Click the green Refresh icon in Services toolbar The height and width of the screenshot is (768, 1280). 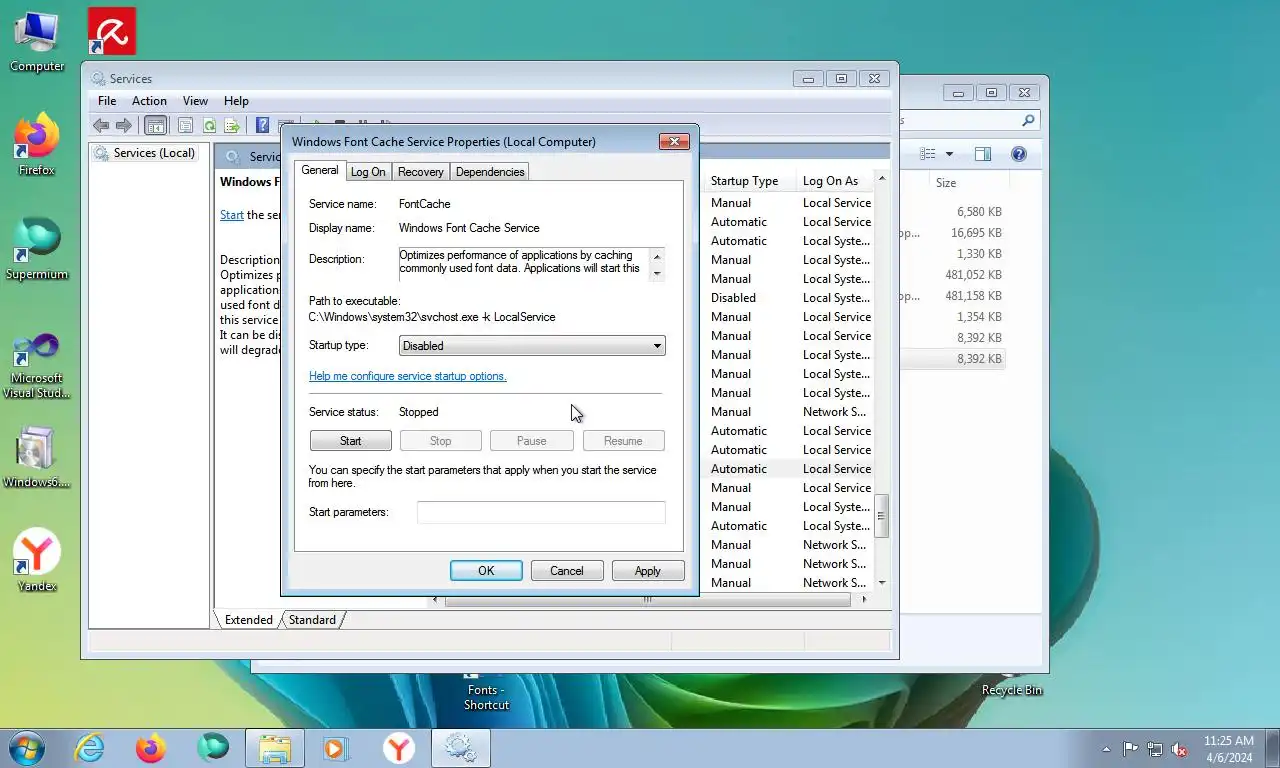pyautogui.click(x=209, y=125)
